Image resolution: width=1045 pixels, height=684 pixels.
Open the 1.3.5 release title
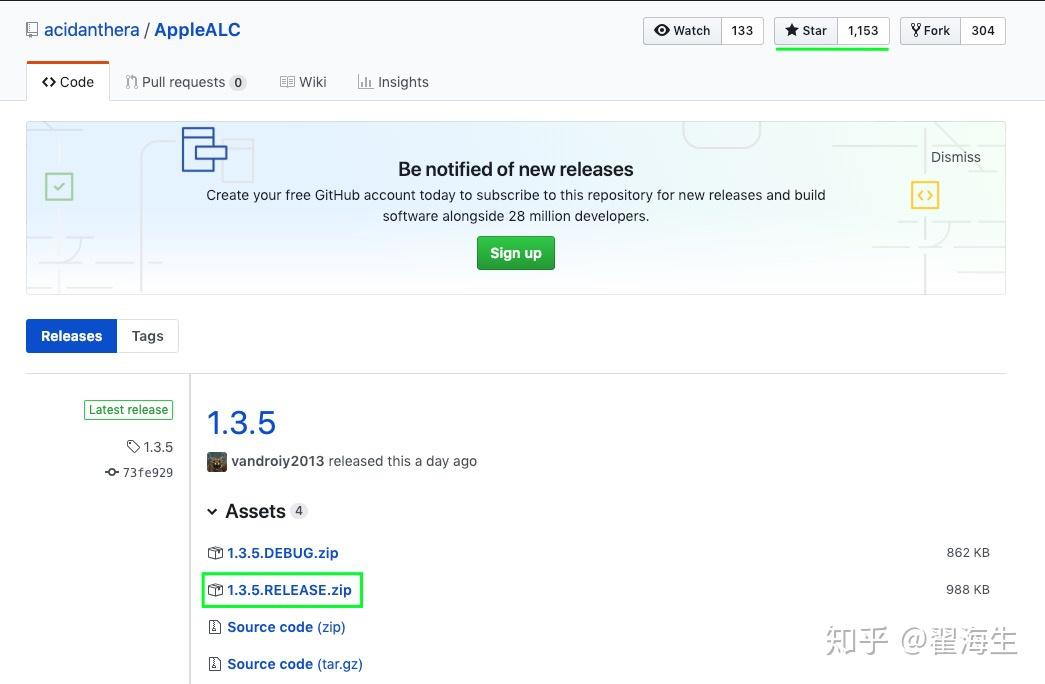click(241, 423)
